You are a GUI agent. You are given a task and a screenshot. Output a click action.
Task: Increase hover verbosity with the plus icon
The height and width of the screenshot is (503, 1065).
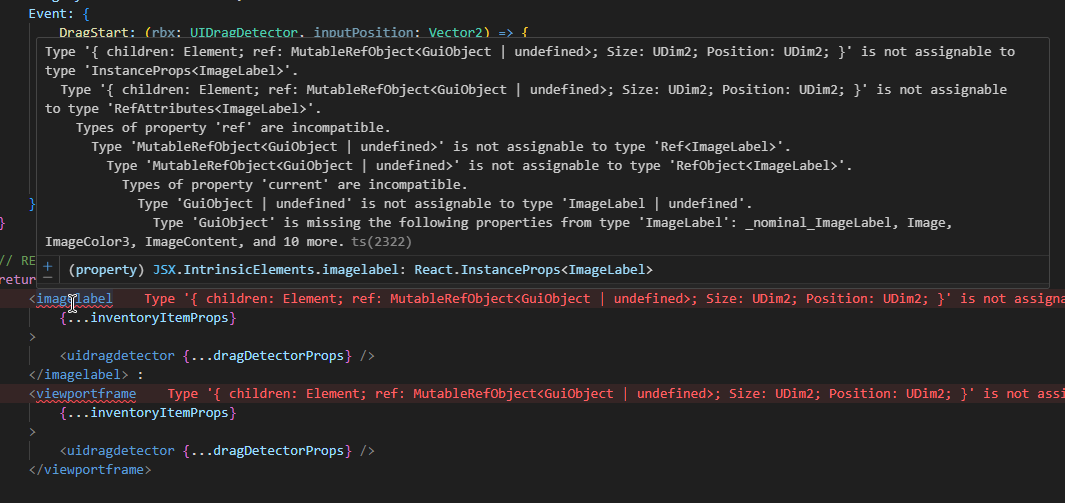[x=48, y=265]
